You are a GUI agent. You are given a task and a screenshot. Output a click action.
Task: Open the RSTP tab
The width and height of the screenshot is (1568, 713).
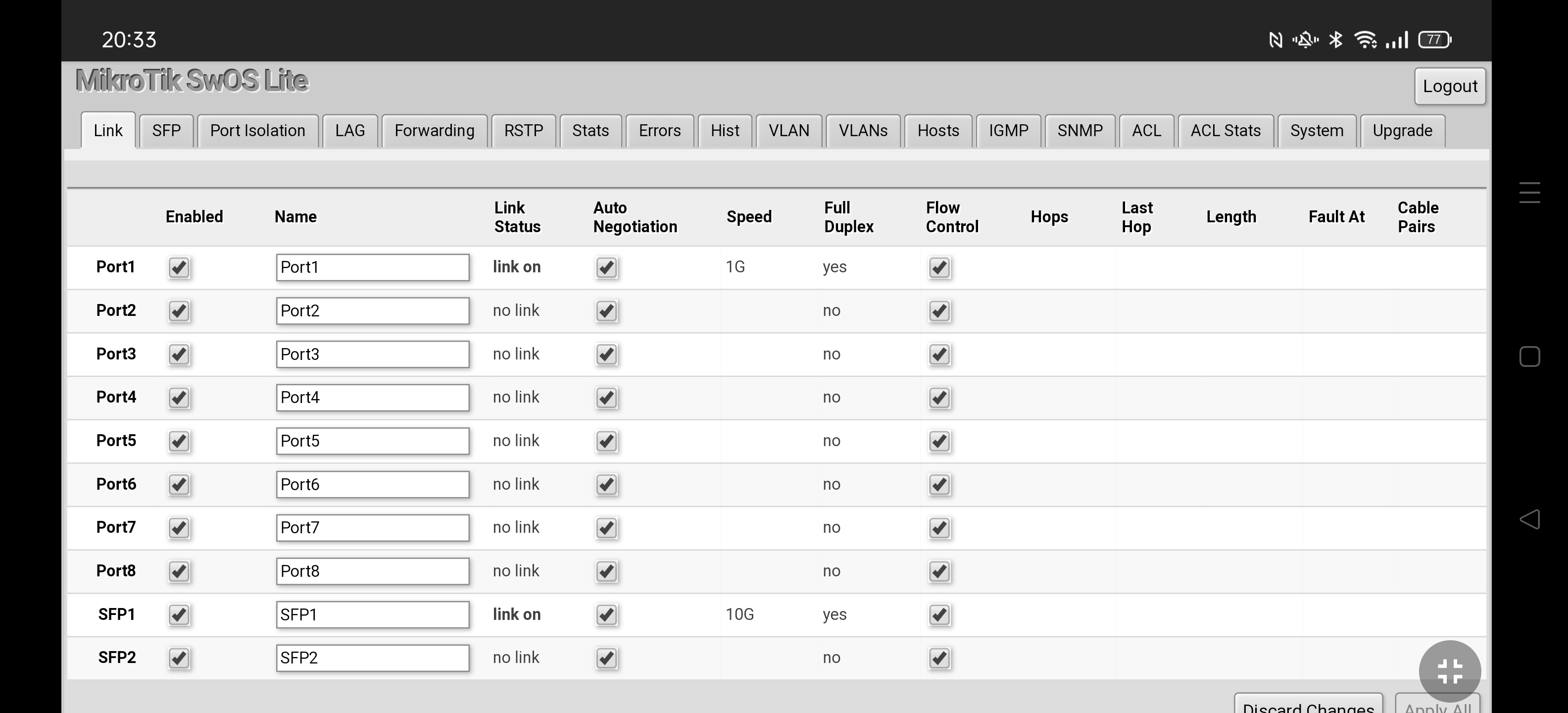pos(524,131)
